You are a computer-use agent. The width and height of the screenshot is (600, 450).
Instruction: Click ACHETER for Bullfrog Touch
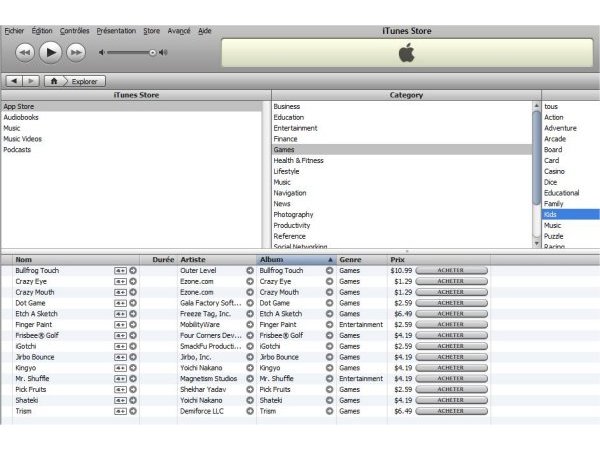pyautogui.click(x=452, y=271)
